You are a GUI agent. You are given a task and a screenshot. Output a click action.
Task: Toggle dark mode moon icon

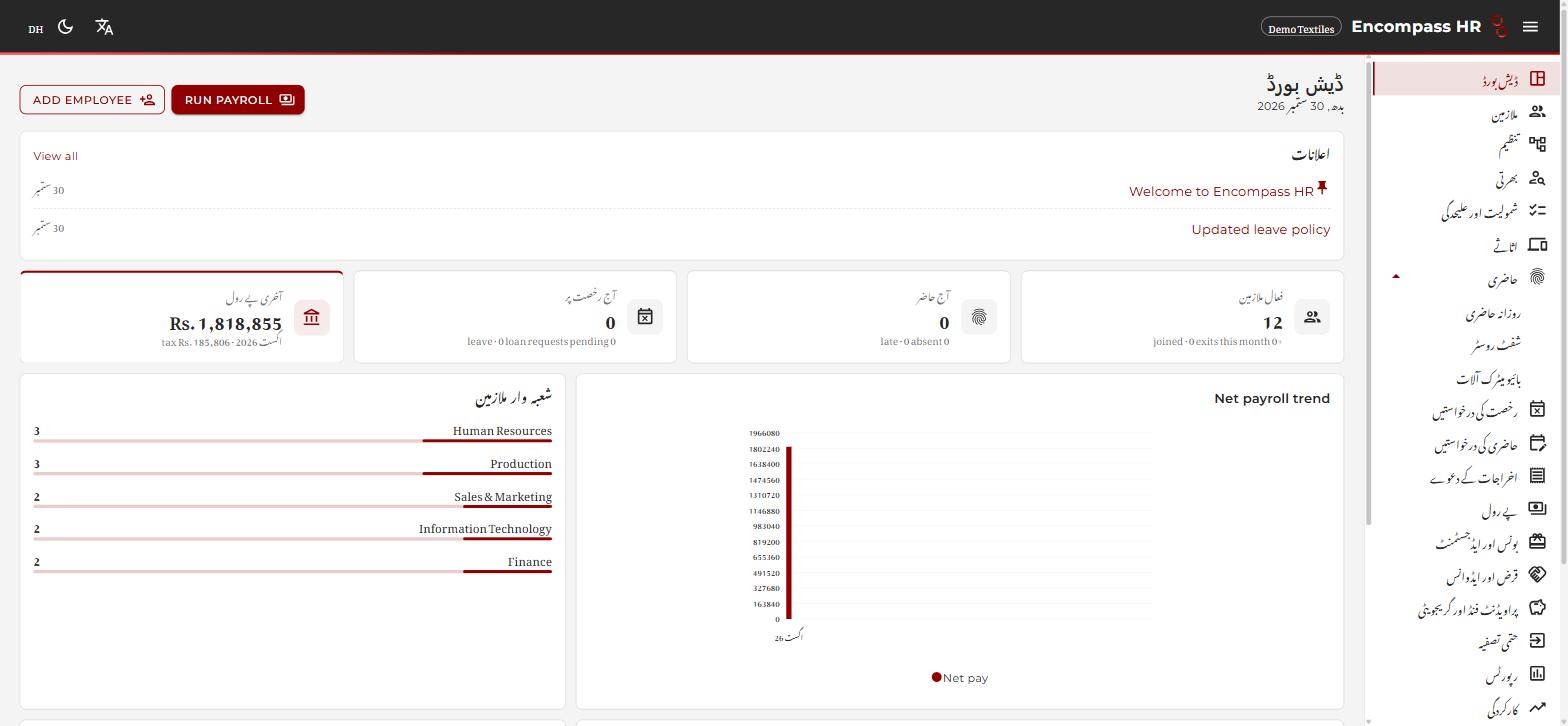[66, 27]
